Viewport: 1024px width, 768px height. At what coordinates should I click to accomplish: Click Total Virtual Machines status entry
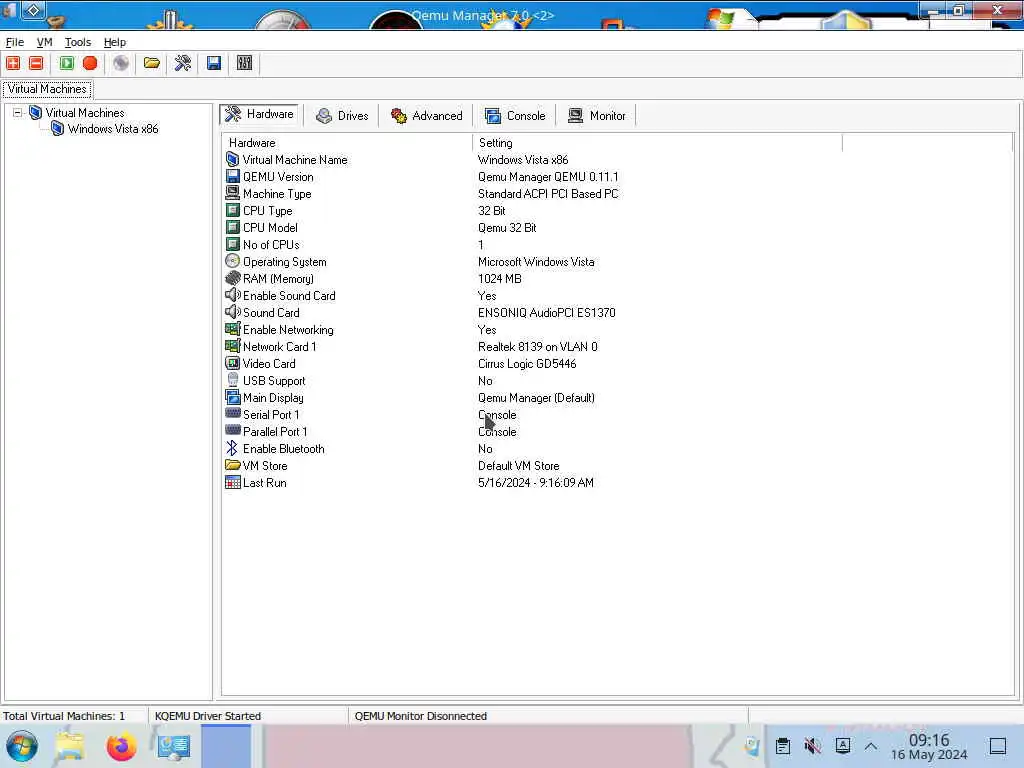[x=64, y=716]
